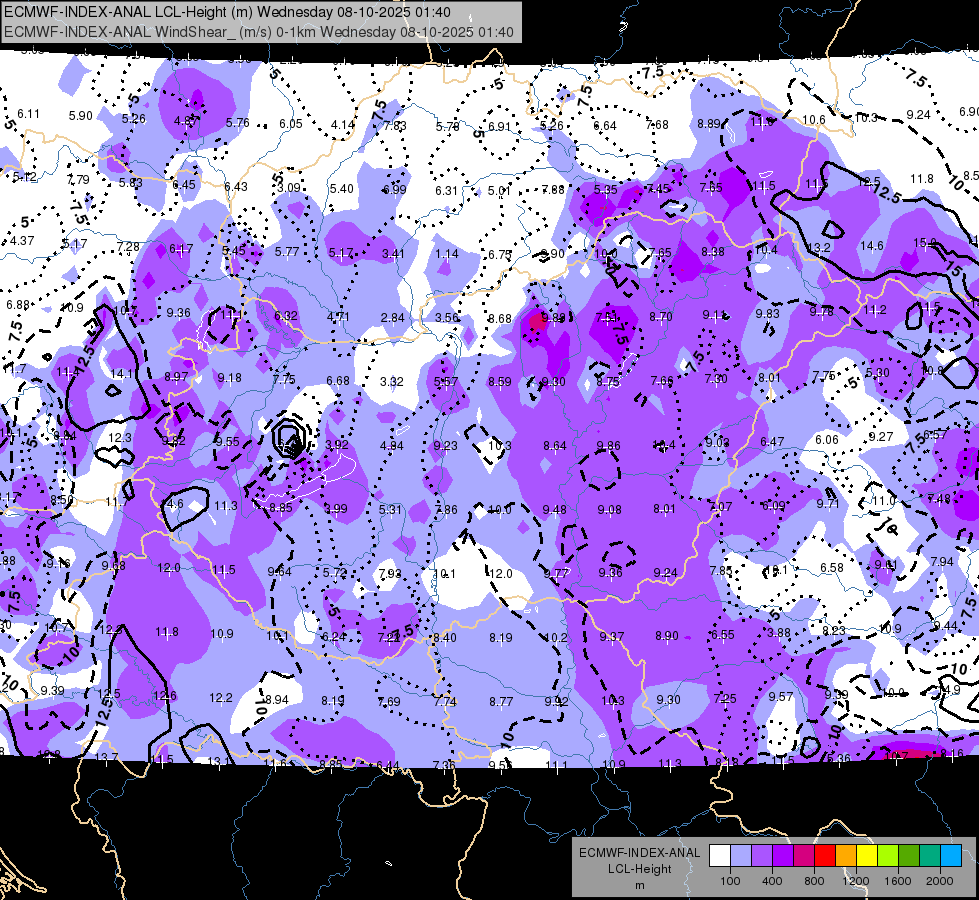The height and width of the screenshot is (900, 979).
Task: Click the legend tick label 2000
Action: pyautogui.click(x=940, y=881)
